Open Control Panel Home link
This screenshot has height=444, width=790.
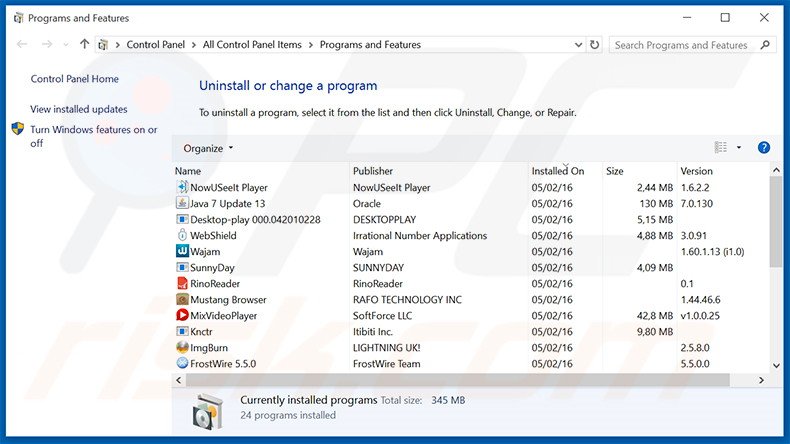coord(75,79)
